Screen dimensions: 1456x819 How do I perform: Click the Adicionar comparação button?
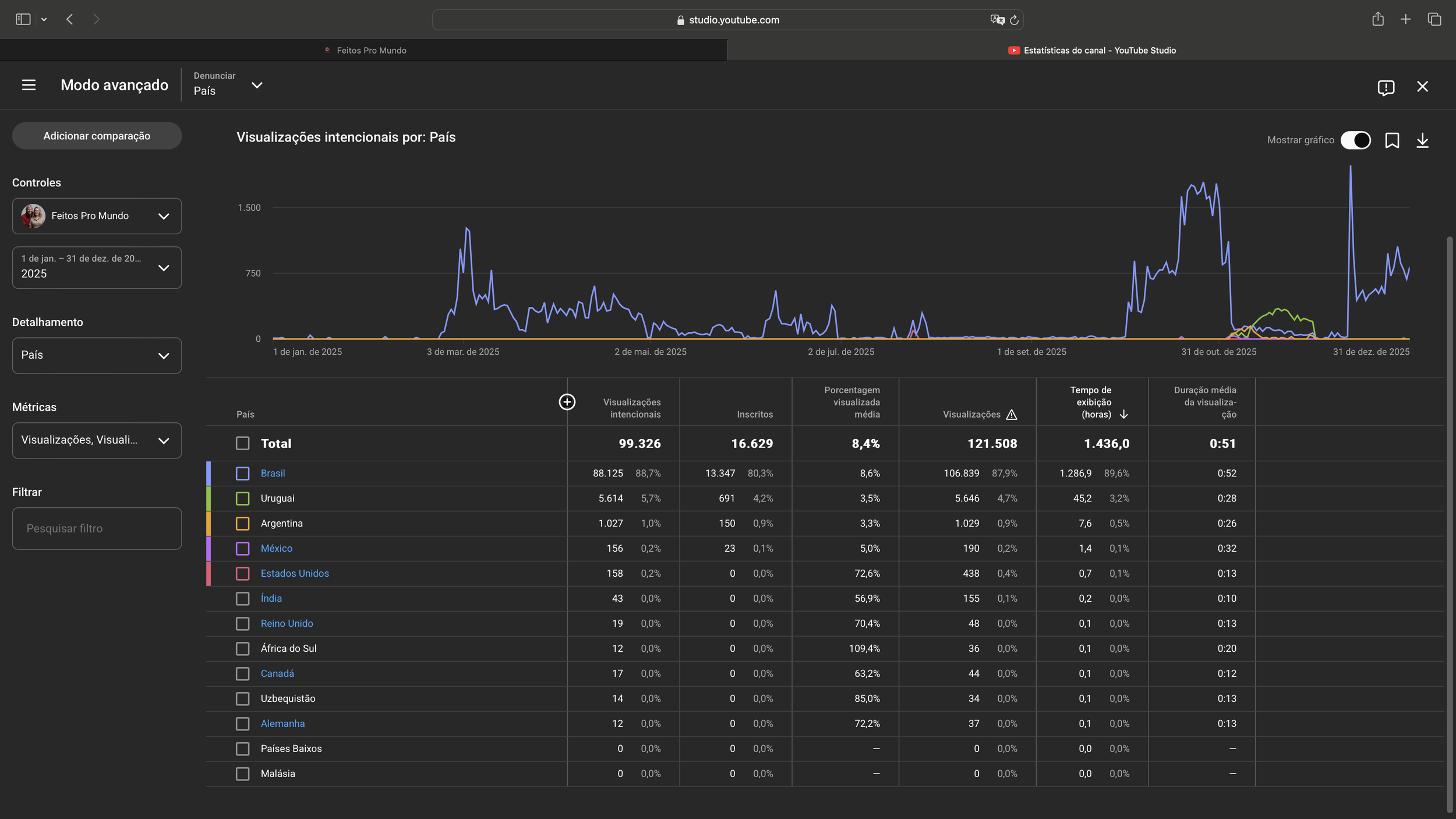pos(97,136)
